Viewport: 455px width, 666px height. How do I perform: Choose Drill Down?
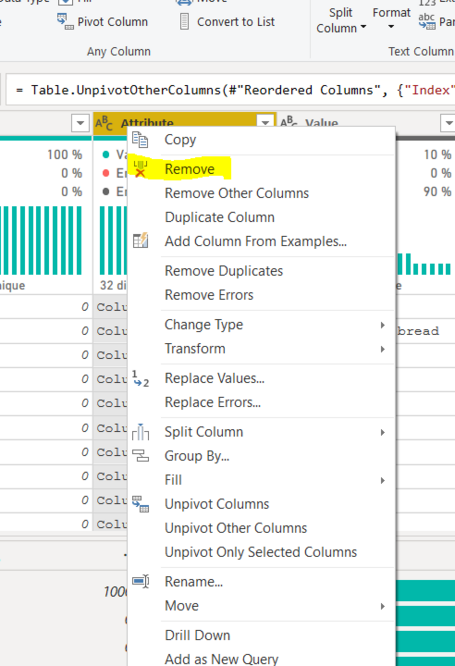pyautogui.click(x=198, y=635)
